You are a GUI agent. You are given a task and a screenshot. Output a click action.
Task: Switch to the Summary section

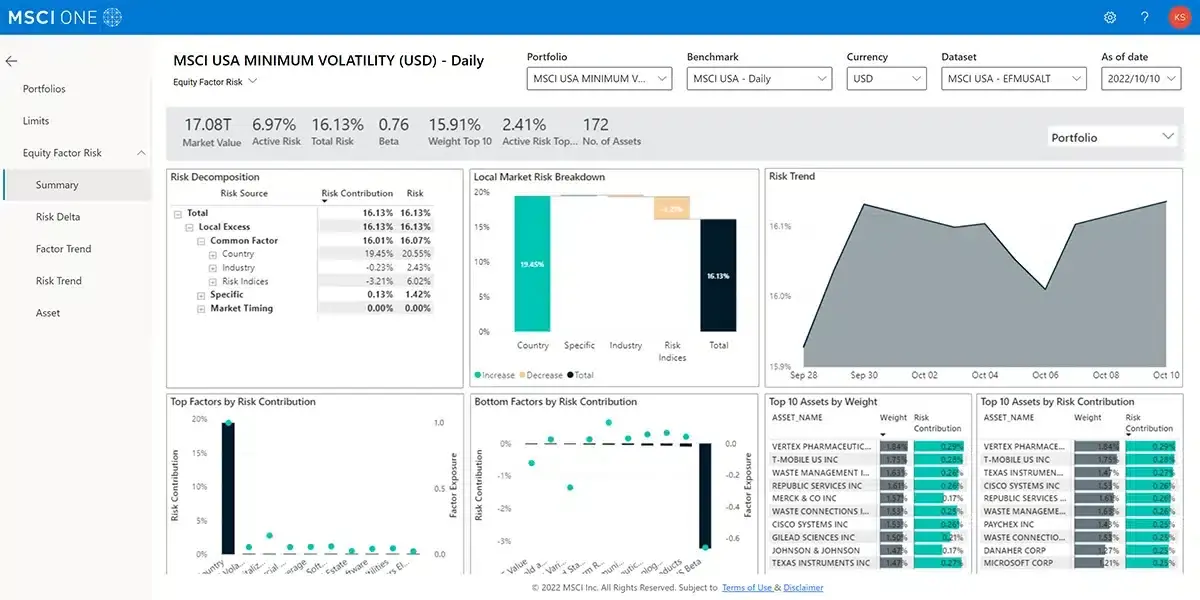pyautogui.click(x=55, y=184)
